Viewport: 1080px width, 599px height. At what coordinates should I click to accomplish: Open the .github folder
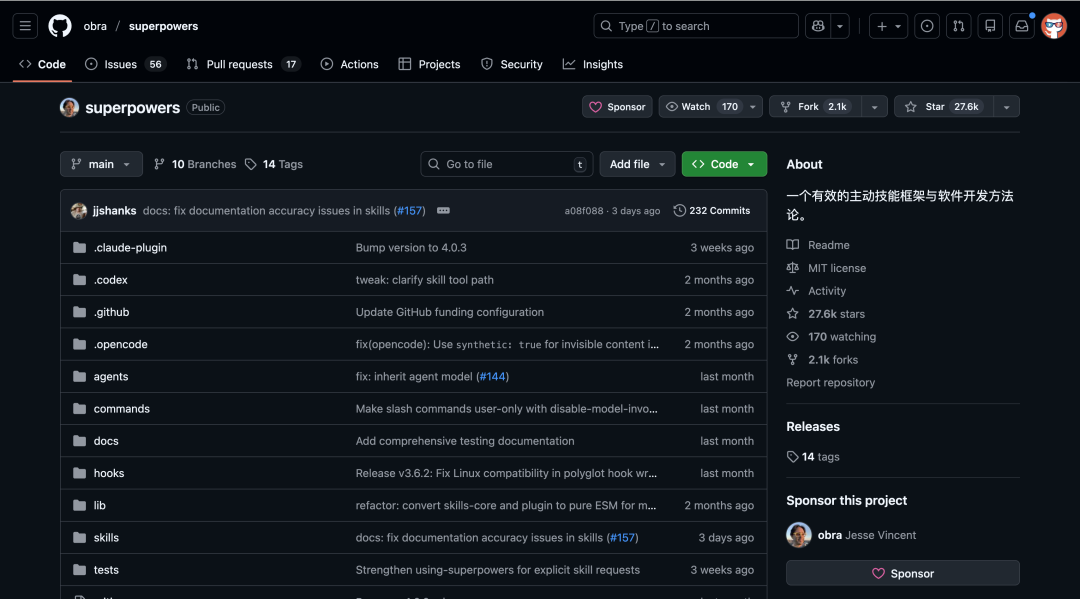112,312
